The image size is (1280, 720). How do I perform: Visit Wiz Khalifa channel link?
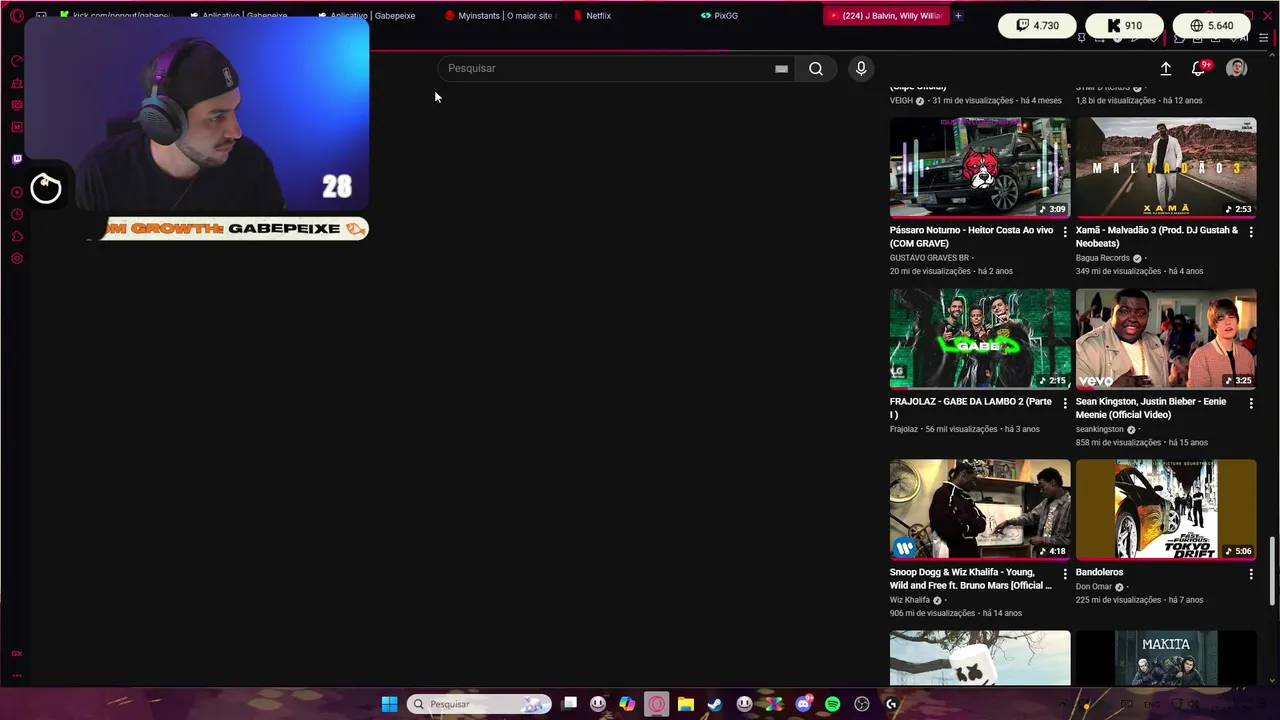909,600
